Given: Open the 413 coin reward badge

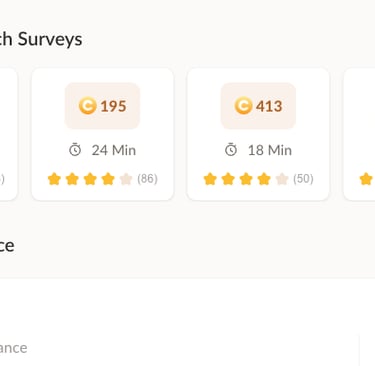Looking at the screenshot, I should click(x=258, y=106).
